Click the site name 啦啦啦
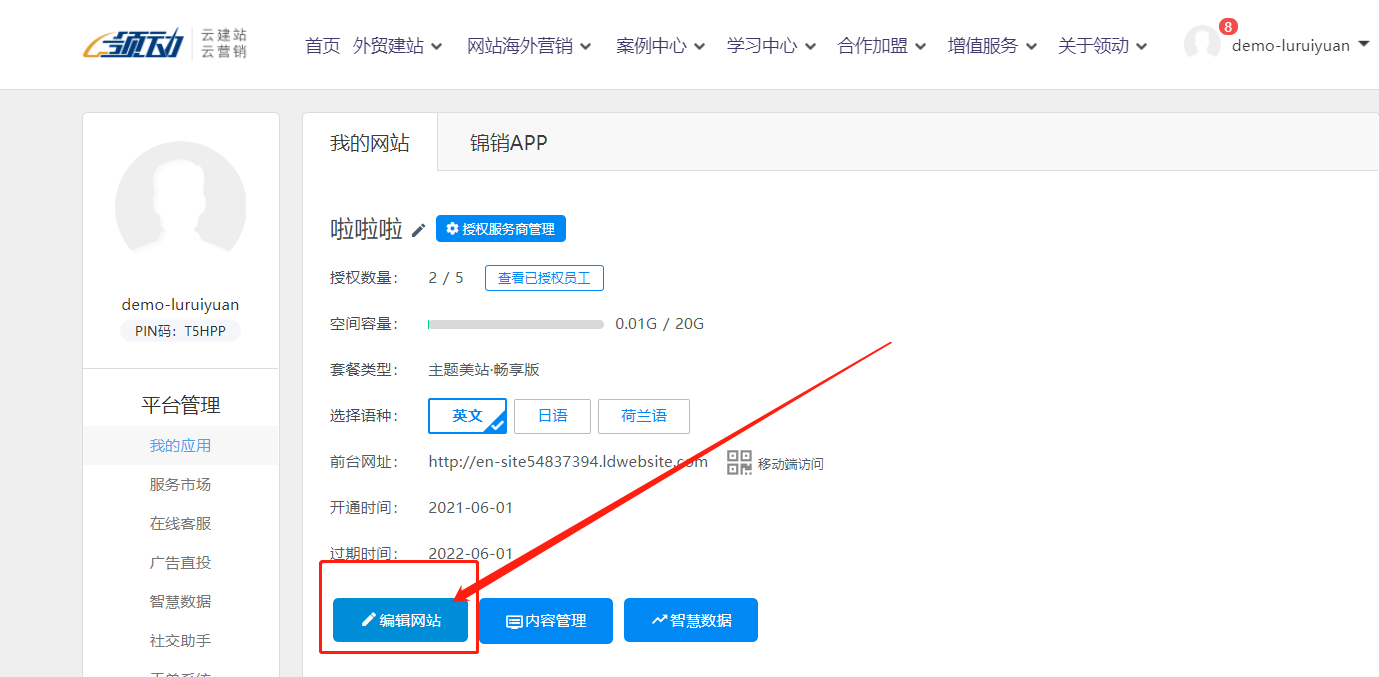 click(x=366, y=229)
